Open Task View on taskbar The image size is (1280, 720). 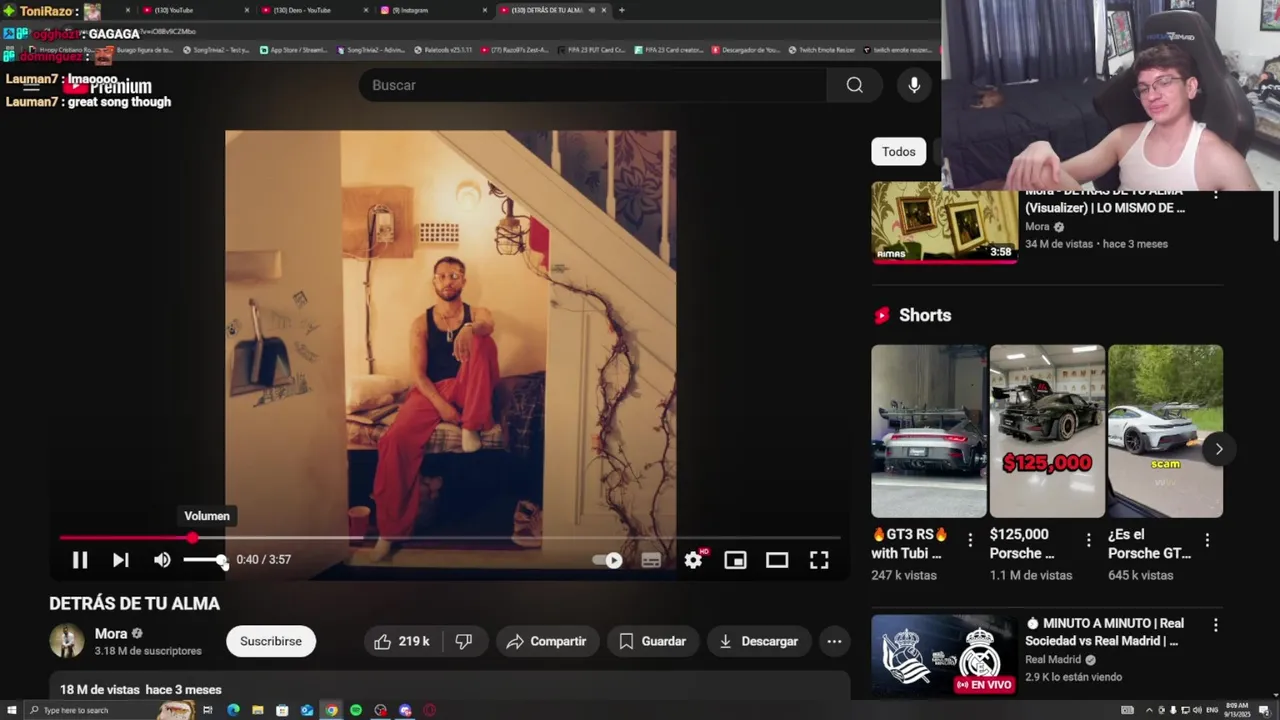tap(208, 710)
